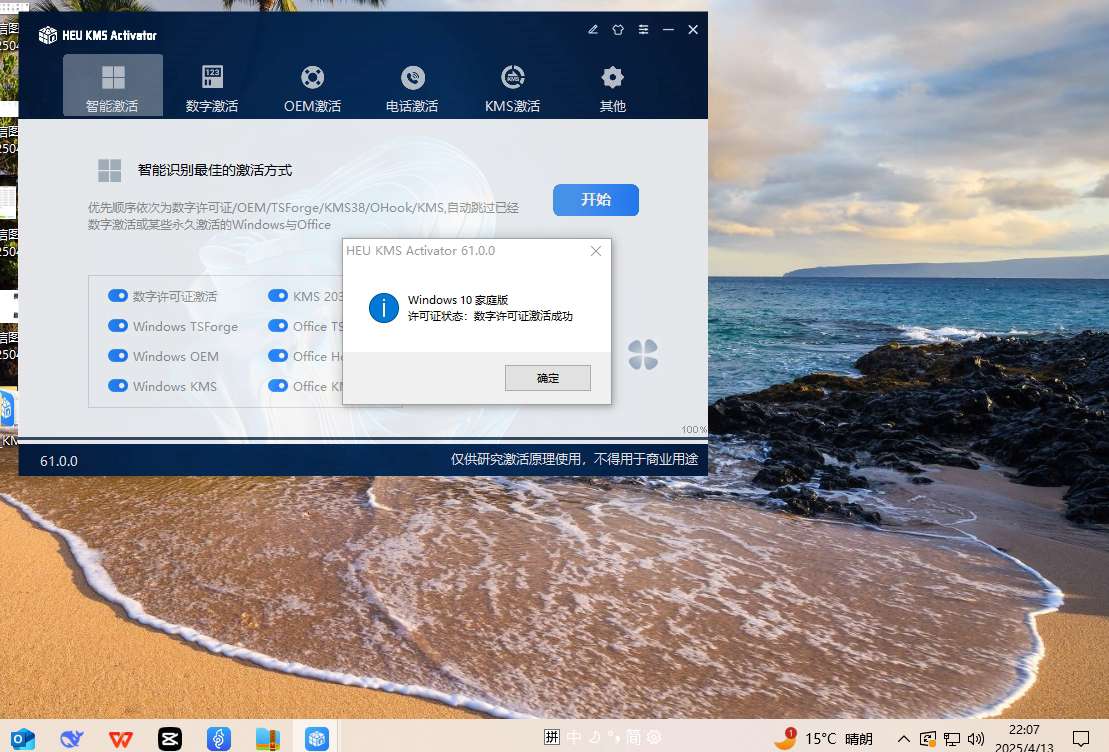The height and width of the screenshot is (752, 1109).
Task: Click the 100% progress label
Action: [x=694, y=429]
